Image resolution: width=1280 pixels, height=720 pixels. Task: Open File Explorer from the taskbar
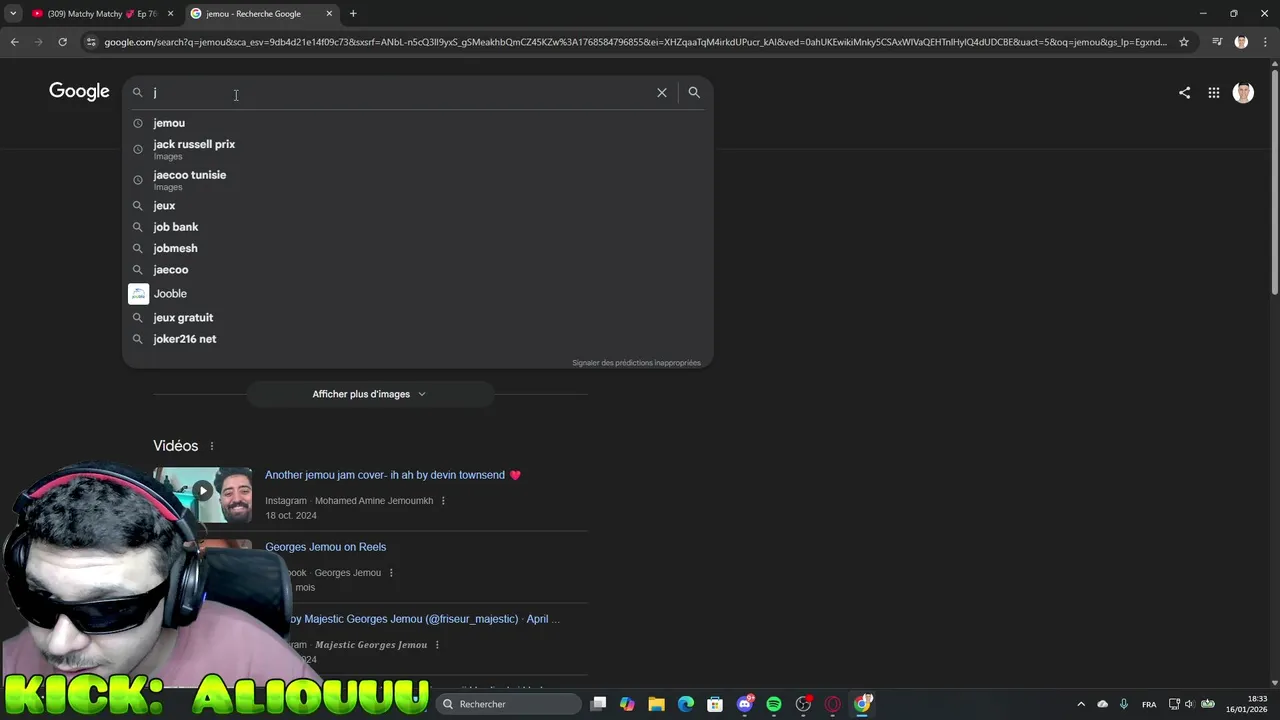[x=656, y=704]
